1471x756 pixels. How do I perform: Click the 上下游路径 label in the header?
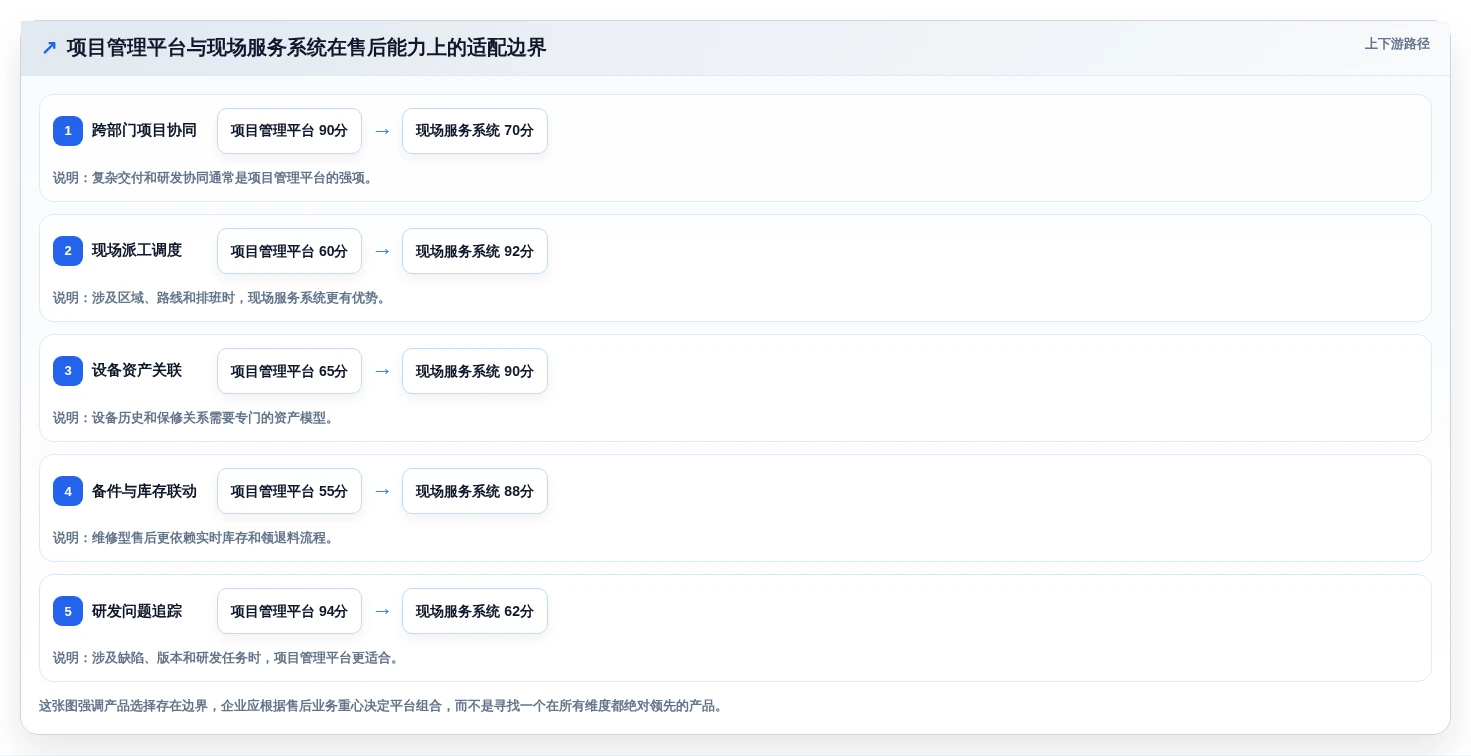click(1397, 44)
